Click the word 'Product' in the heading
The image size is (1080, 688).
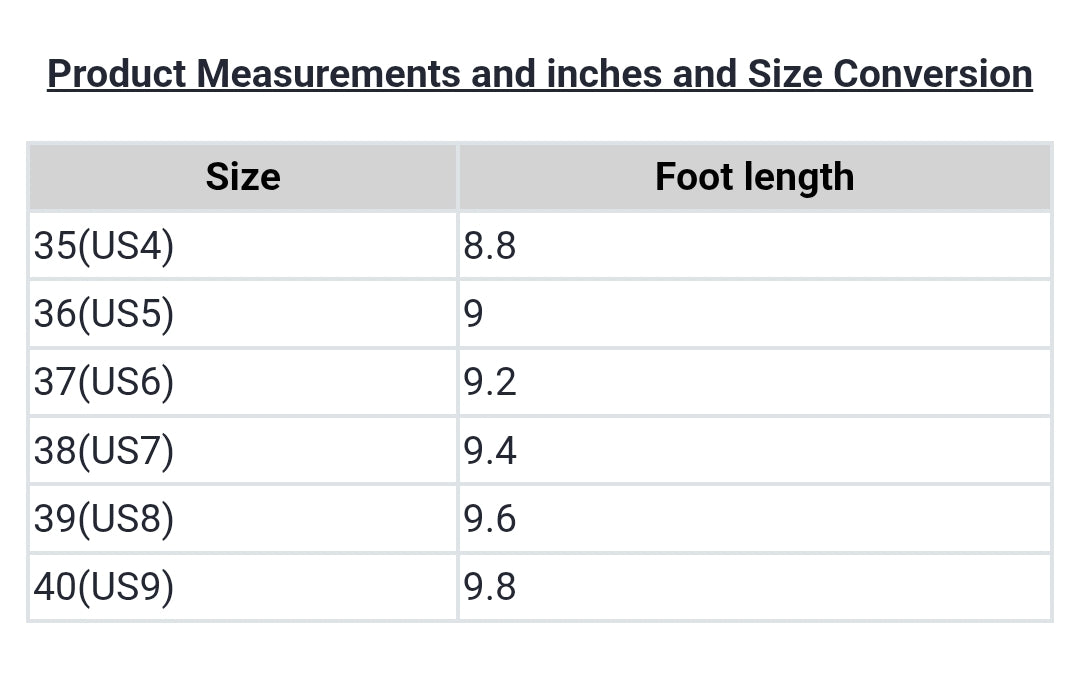[117, 74]
